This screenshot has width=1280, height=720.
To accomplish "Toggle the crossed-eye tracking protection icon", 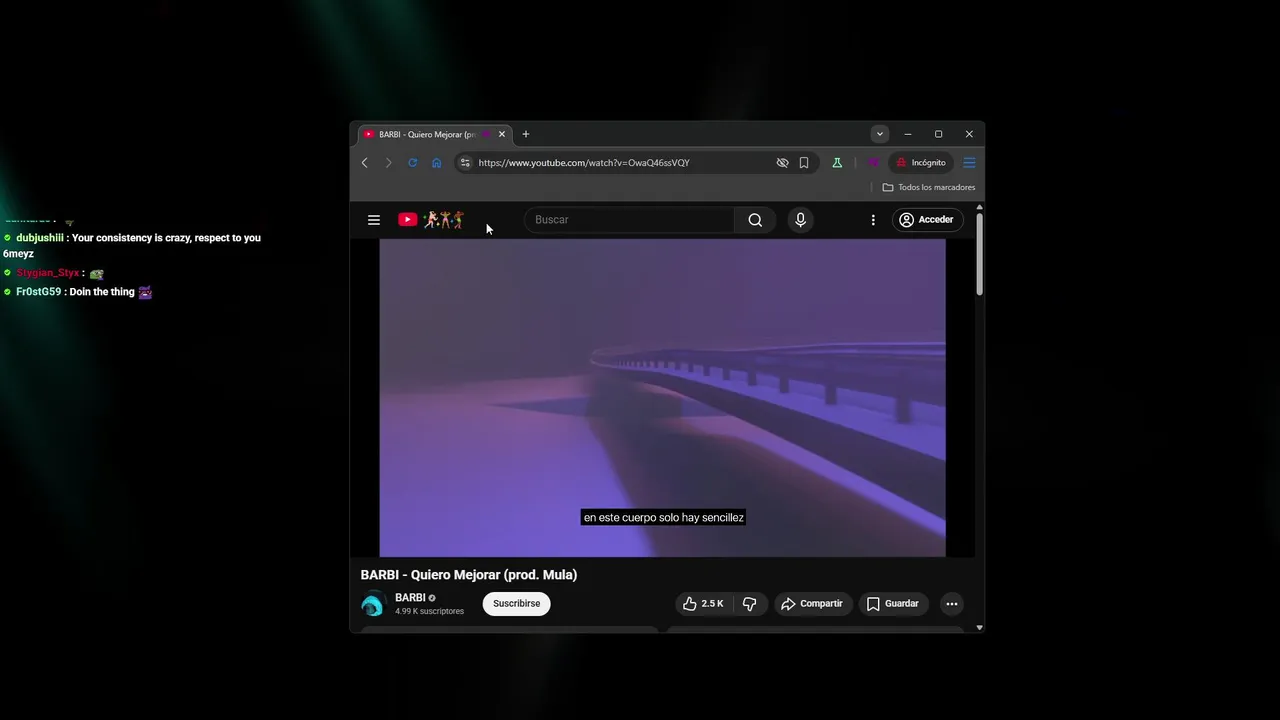I will (x=783, y=163).
